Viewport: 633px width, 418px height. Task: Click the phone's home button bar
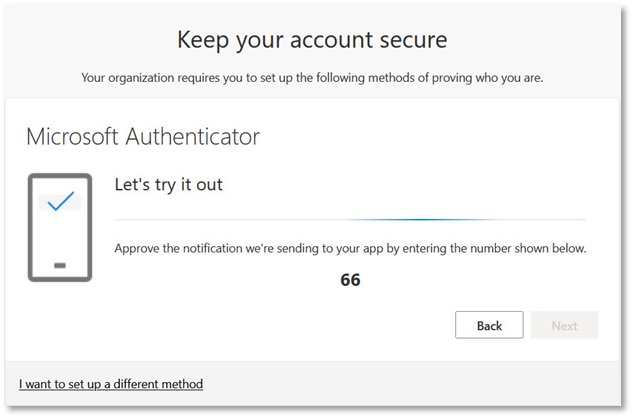[61, 265]
